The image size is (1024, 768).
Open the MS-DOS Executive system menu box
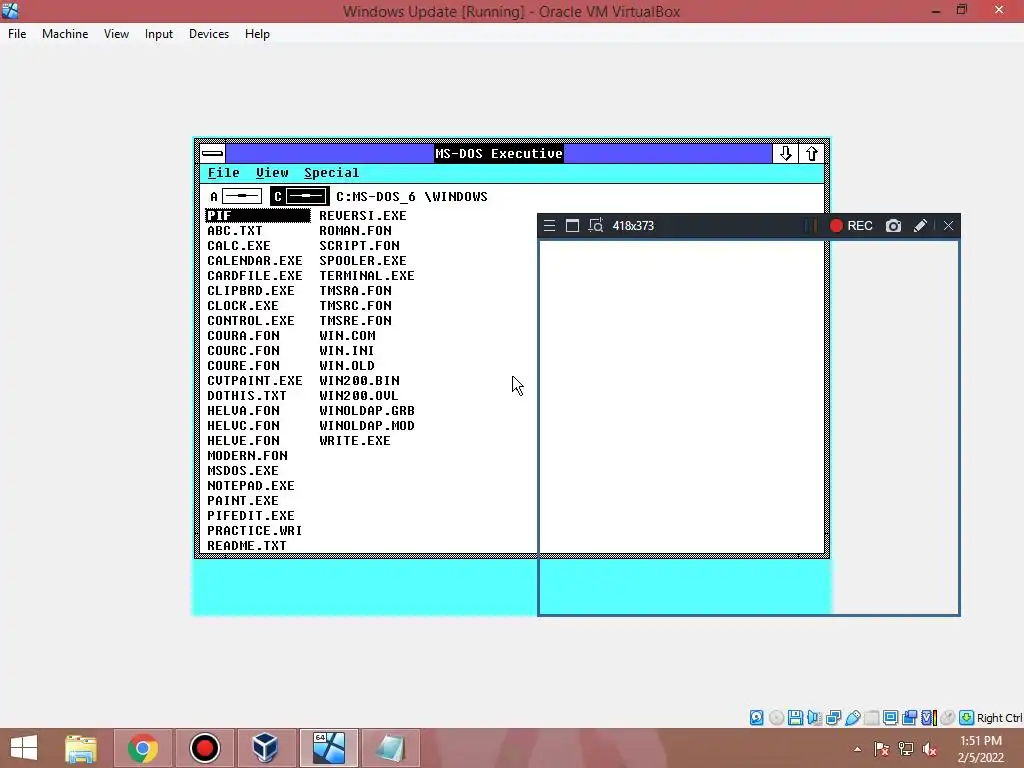[212, 153]
